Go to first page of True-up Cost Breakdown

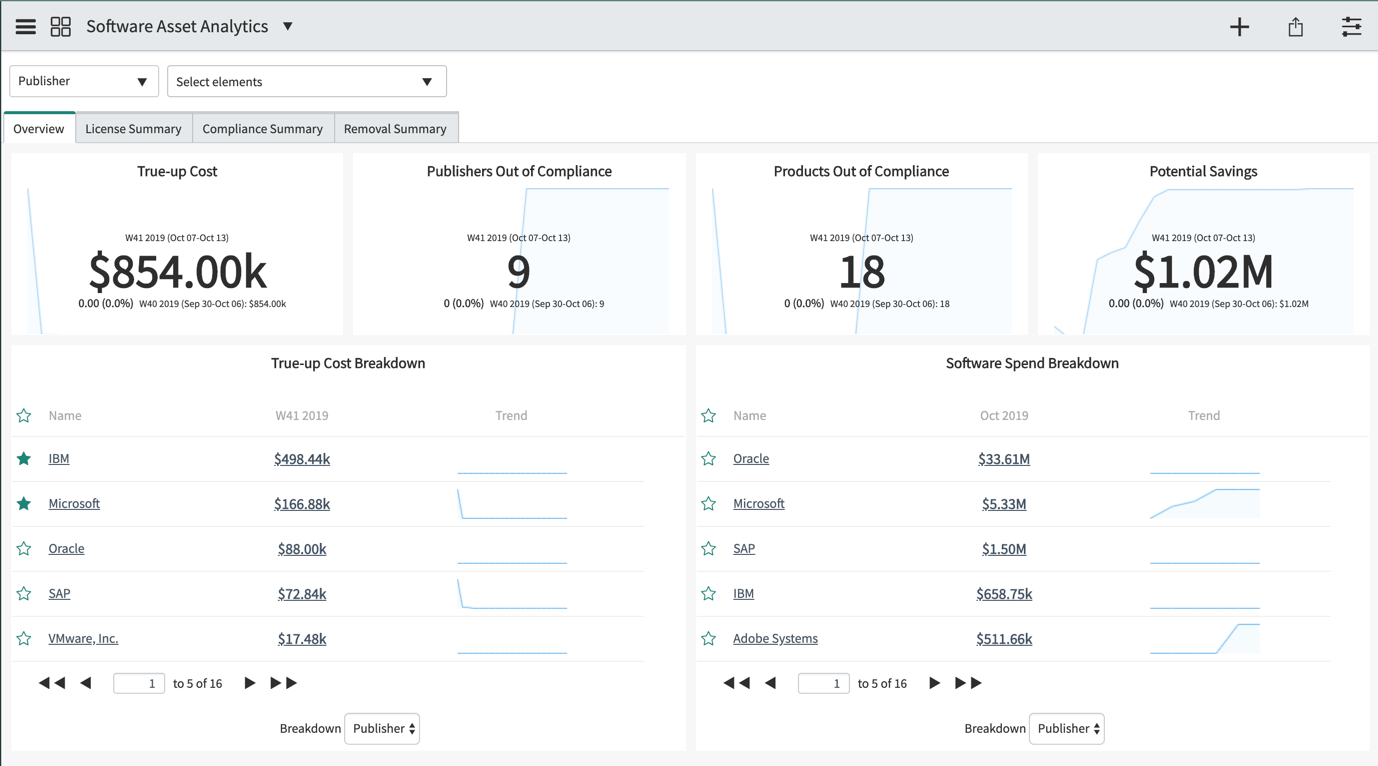click(52, 683)
